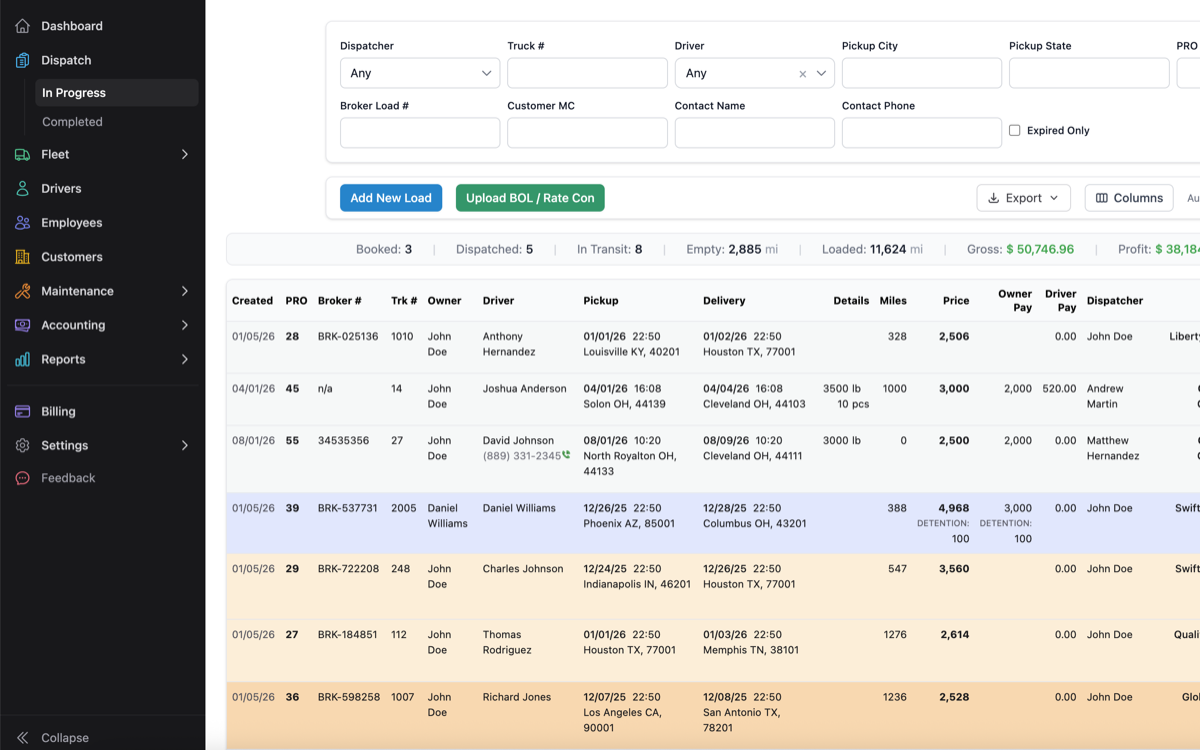Click the Broker Load # input field

click(420, 133)
